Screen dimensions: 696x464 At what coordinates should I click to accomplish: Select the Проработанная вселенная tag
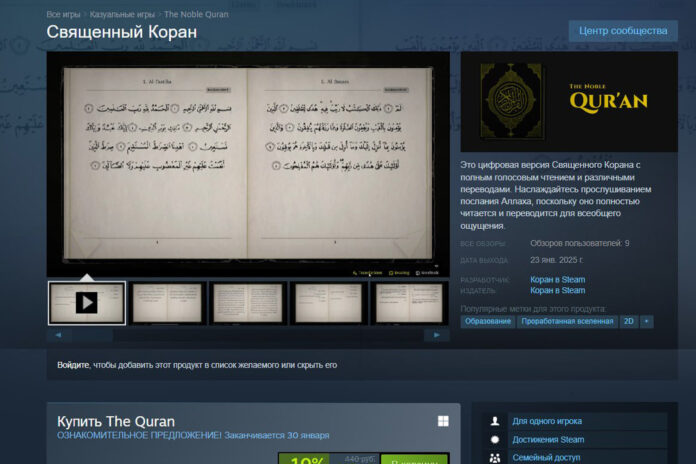click(567, 322)
